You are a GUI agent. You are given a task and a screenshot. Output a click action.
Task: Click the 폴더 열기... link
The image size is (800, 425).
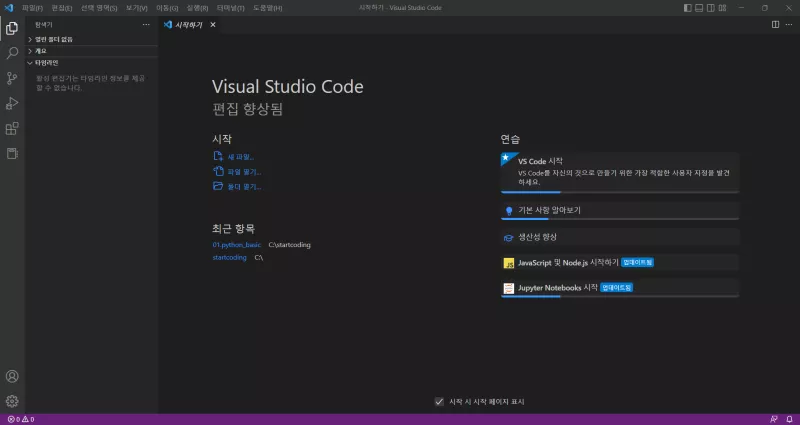pos(244,187)
